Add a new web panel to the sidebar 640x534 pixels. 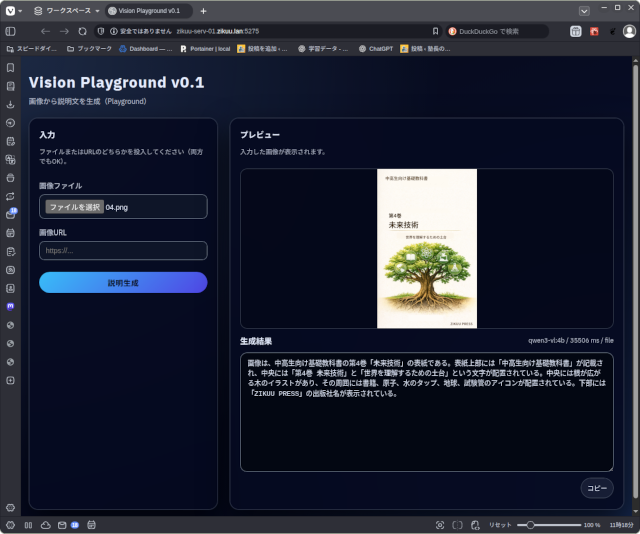[10, 380]
